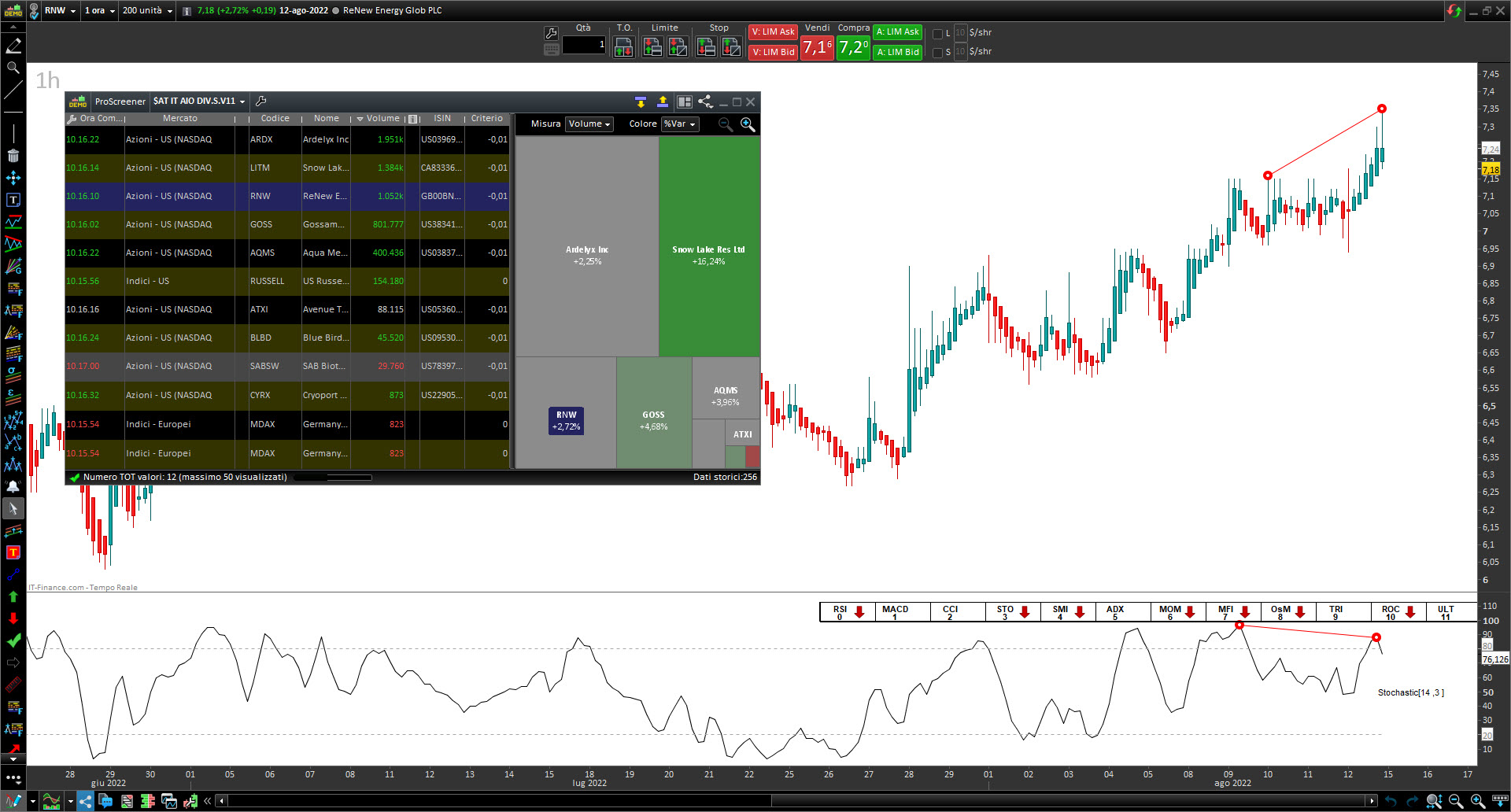
Task: Click the Compra 7,20 buy button
Action: (853, 47)
